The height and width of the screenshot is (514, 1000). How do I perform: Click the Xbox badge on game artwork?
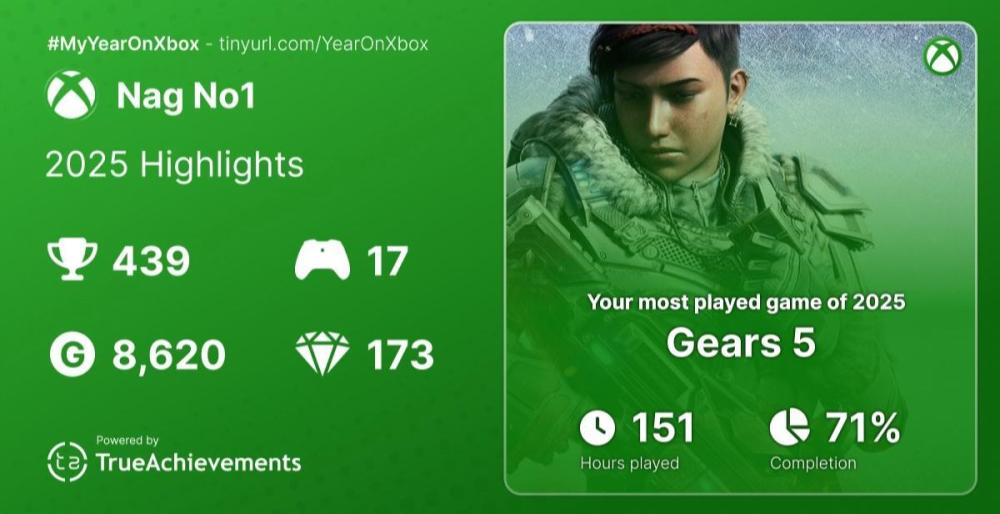pos(942,56)
